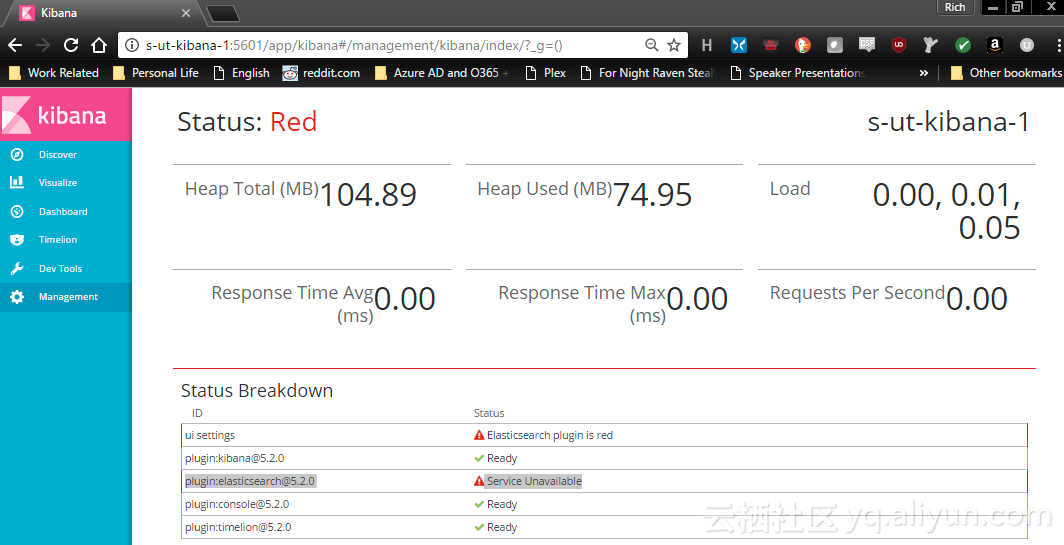Open the Chrome three-dot menu
The height and width of the screenshot is (545, 1064).
(x=1059, y=45)
